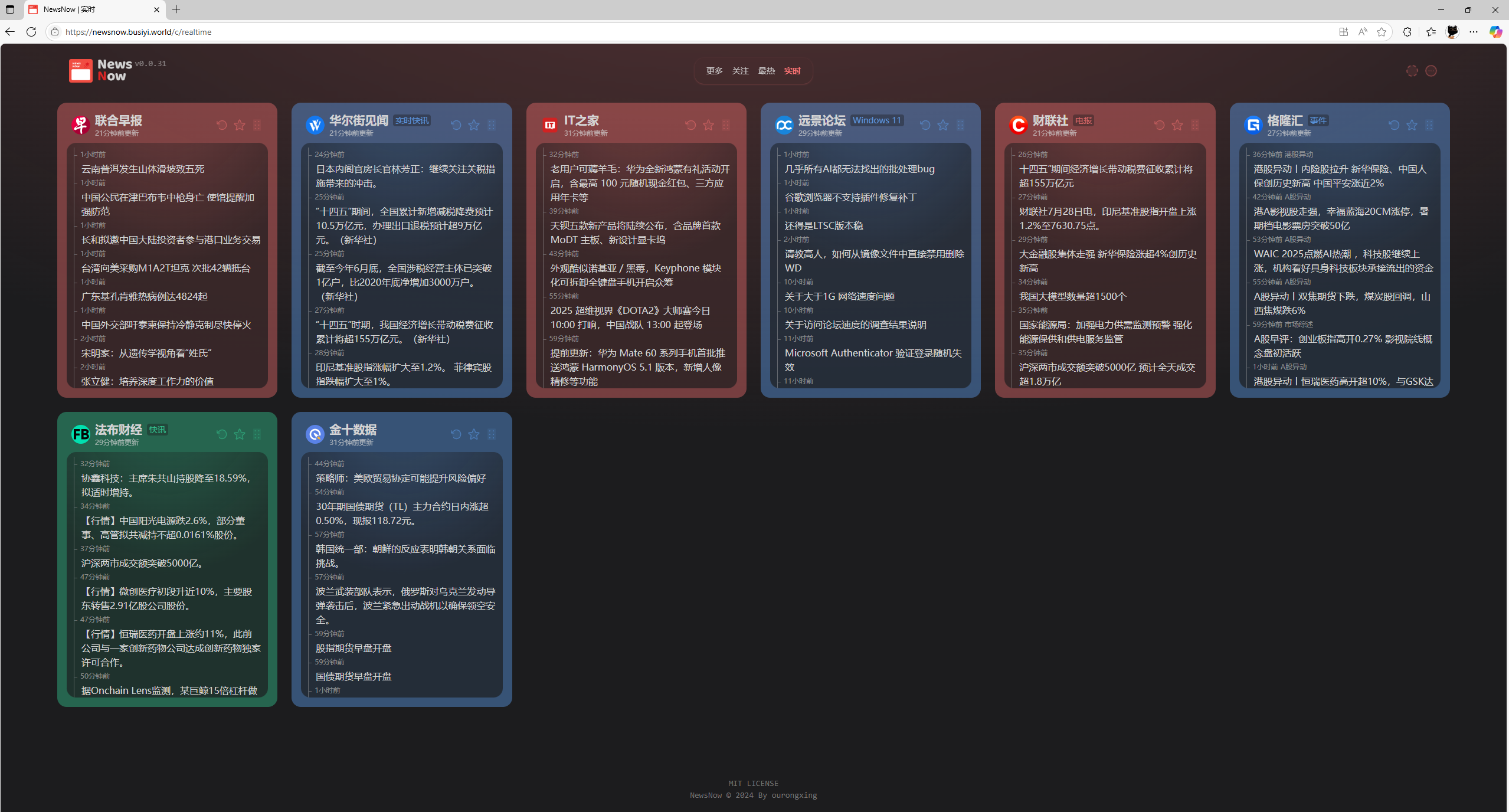Open headline 云南普洱发生山体滑坡致五死
This screenshot has width=1509, height=812.
[143, 169]
